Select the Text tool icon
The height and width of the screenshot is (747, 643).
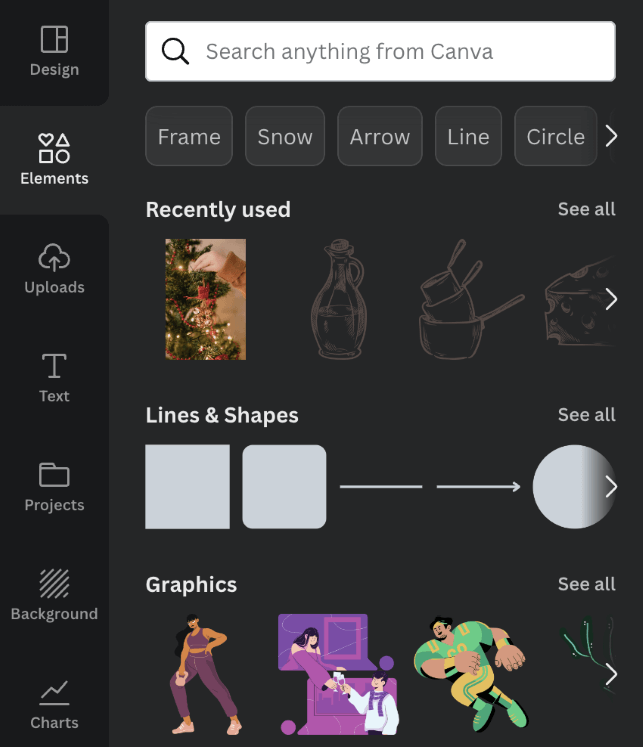tap(54, 366)
